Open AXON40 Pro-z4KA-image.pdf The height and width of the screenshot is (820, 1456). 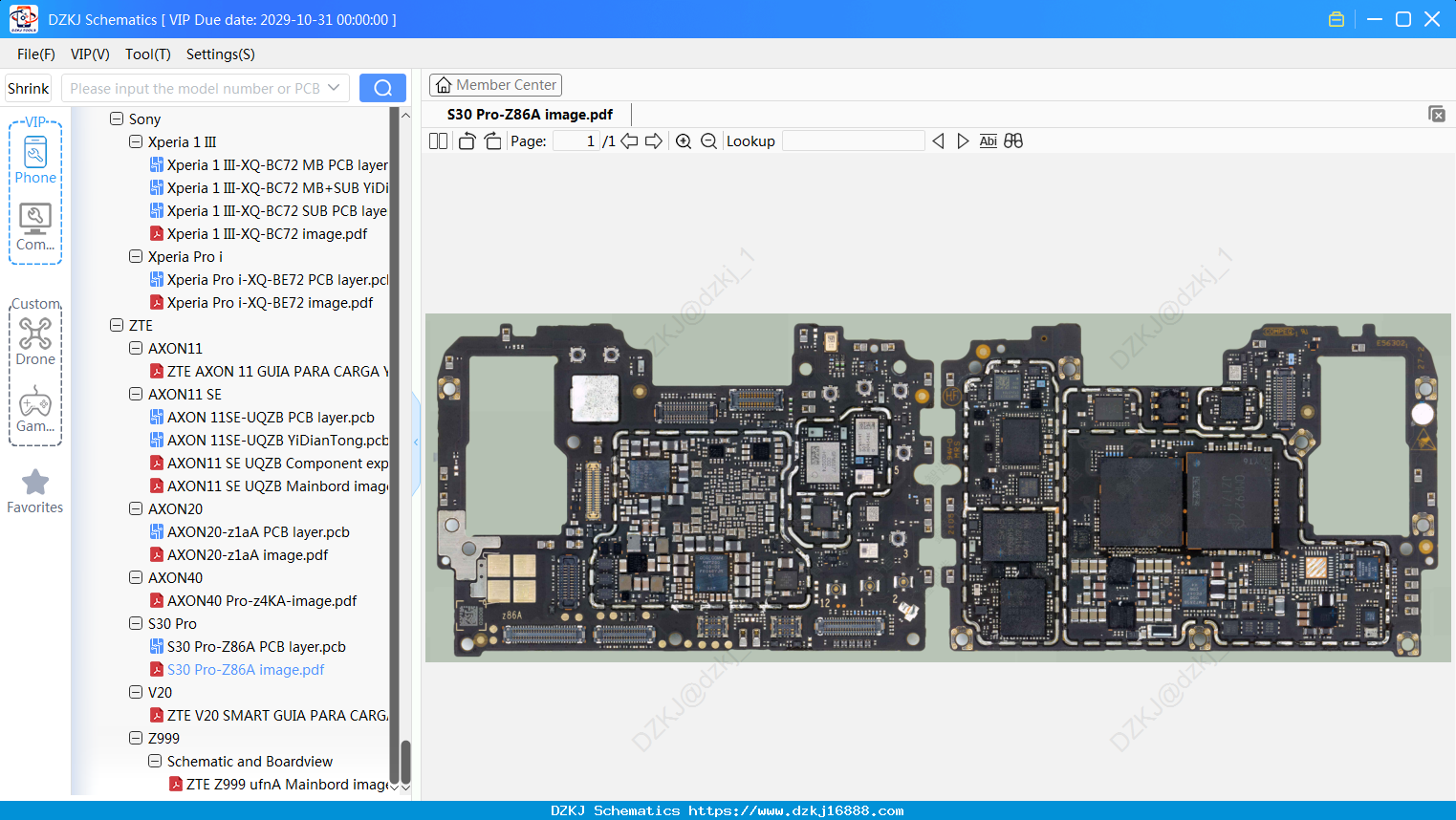coord(253,600)
